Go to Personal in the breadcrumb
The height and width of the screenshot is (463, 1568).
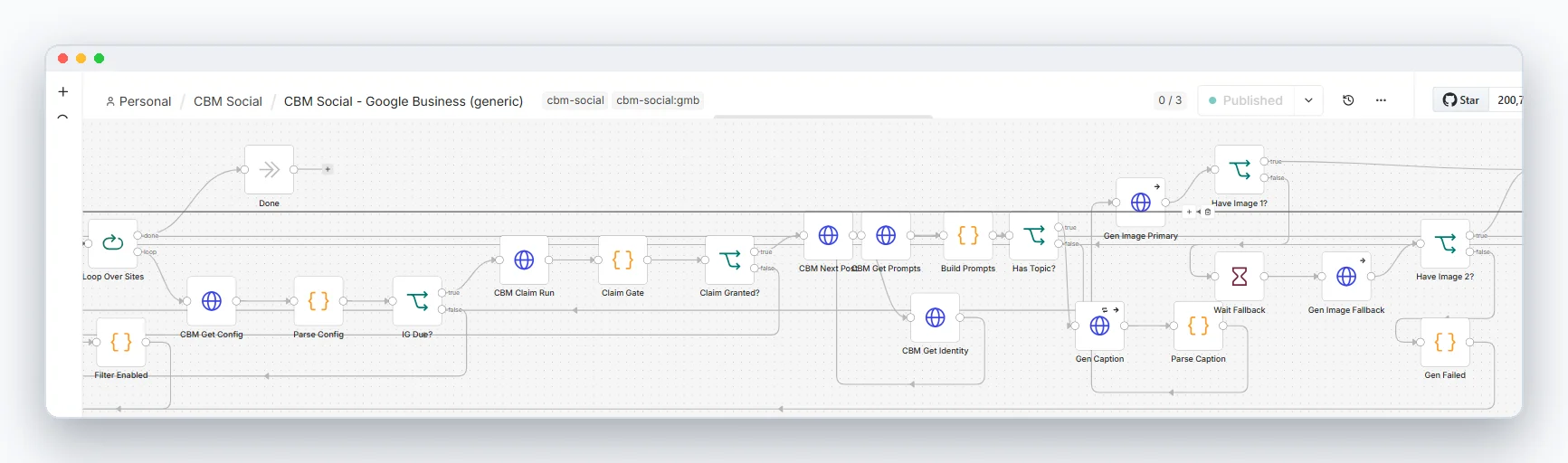pyautogui.click(x=138, y=101)
